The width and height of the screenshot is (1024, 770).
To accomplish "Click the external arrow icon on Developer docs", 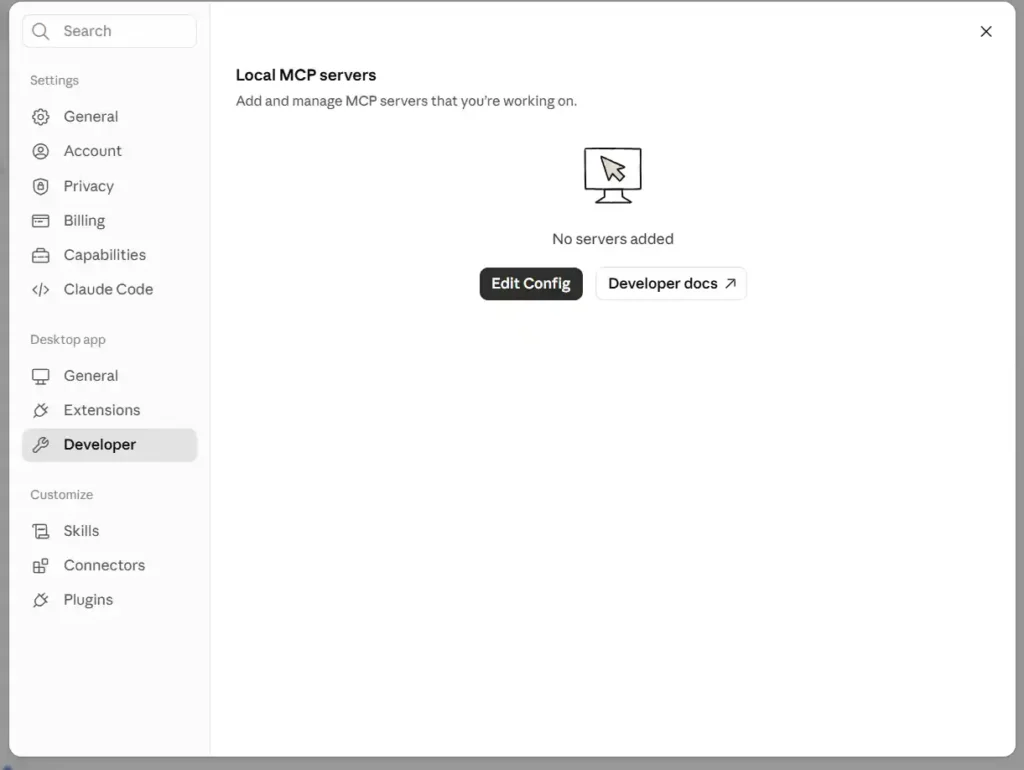I will [x=731, y=283].
